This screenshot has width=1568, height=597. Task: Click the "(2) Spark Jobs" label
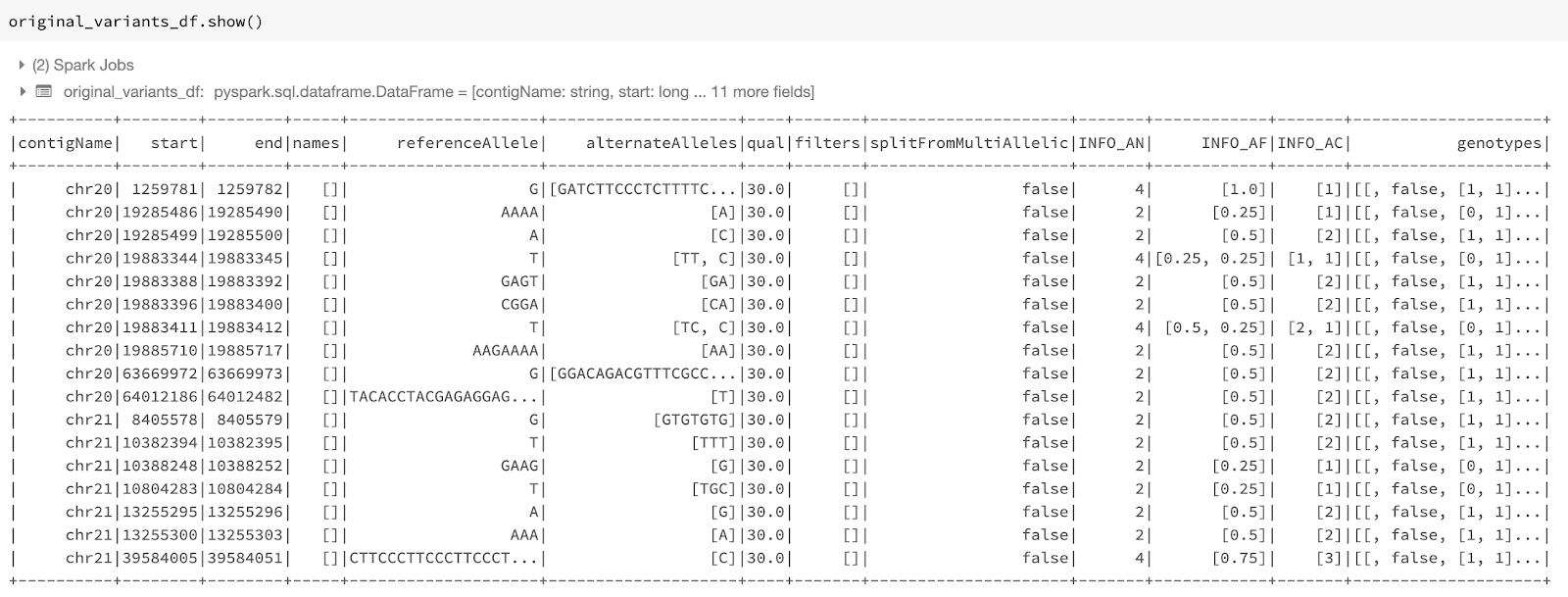[82, 65]
